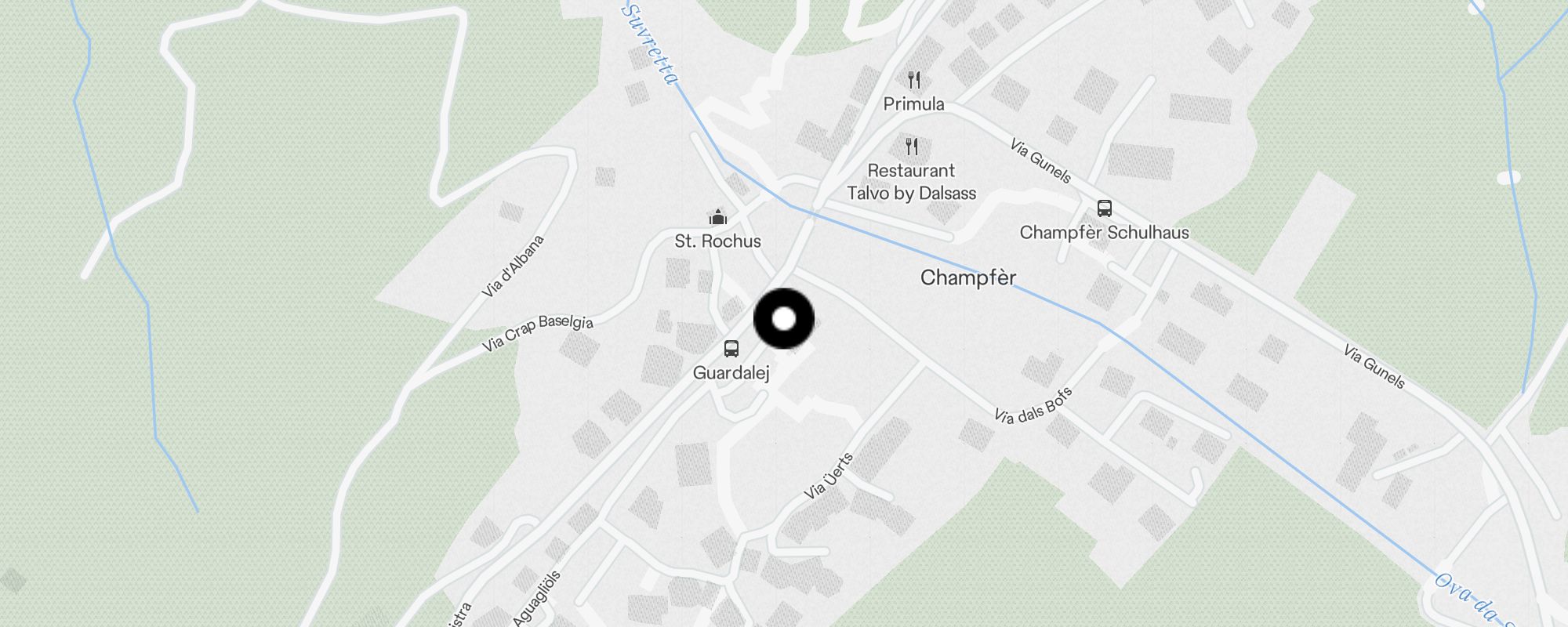Click the Champfèr Schulhaus label text
This screenshot has height=627, width=1568.
point(1105,233)
